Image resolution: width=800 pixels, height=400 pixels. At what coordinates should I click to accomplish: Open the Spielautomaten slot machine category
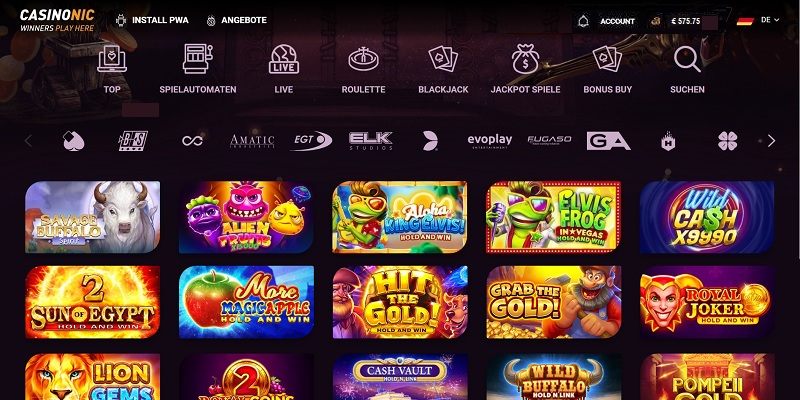197,59
